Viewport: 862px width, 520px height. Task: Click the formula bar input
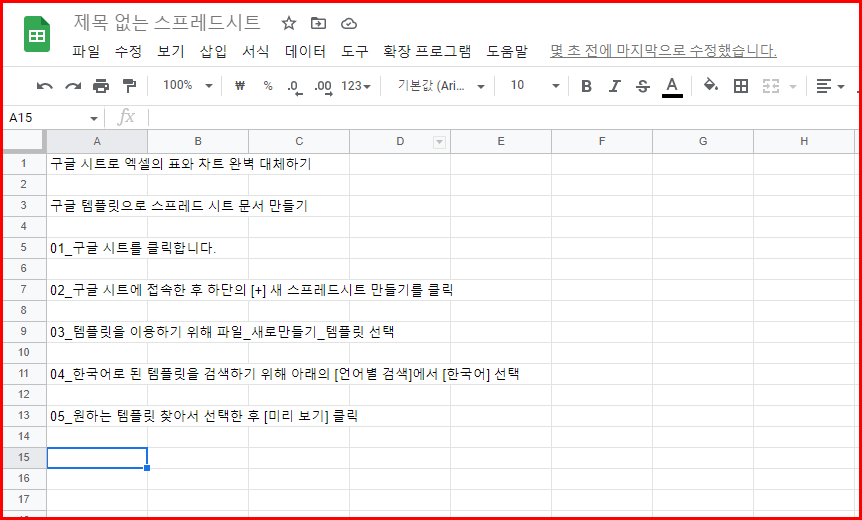(x=503, y=118)
